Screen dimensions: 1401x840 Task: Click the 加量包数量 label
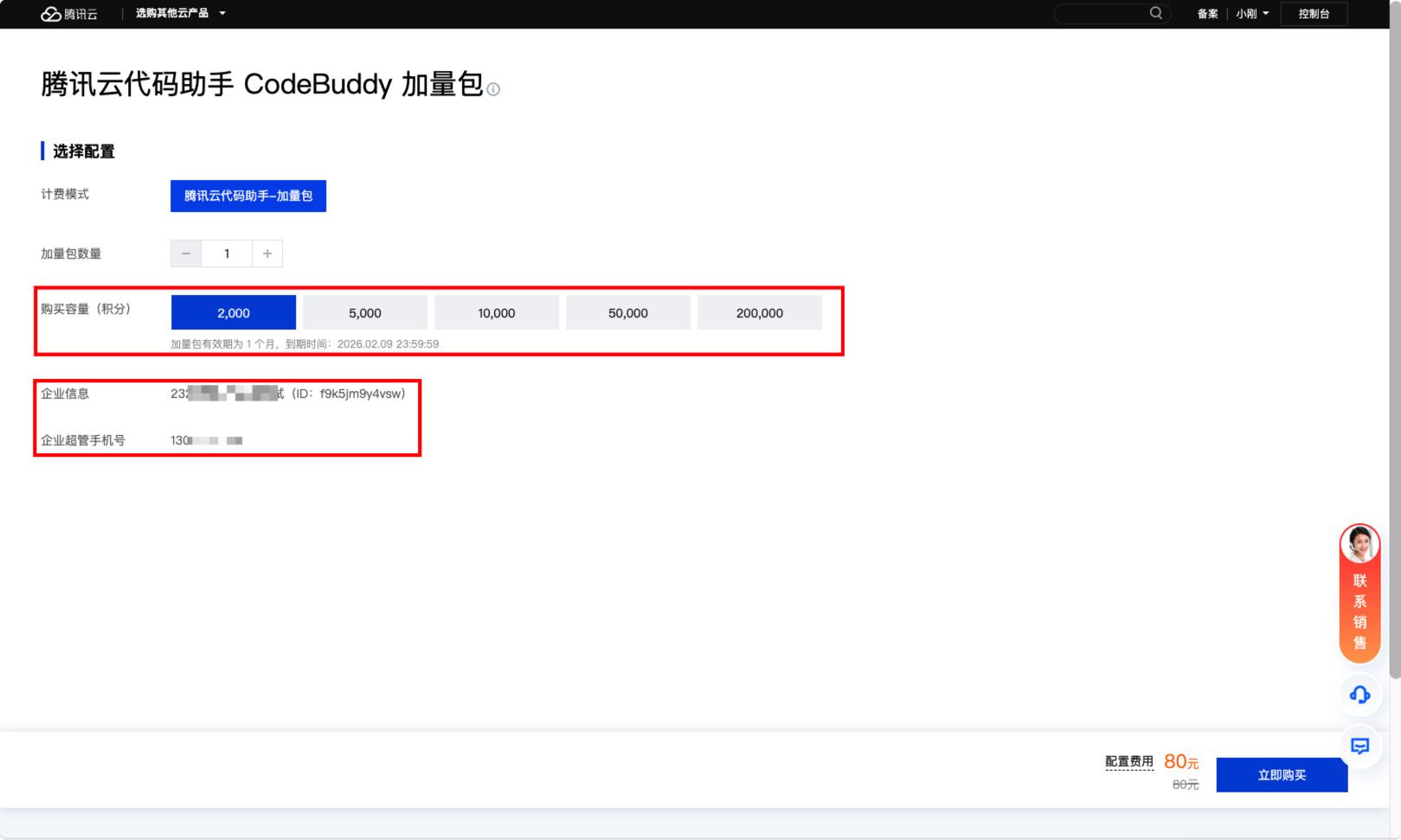pos(71,253)
